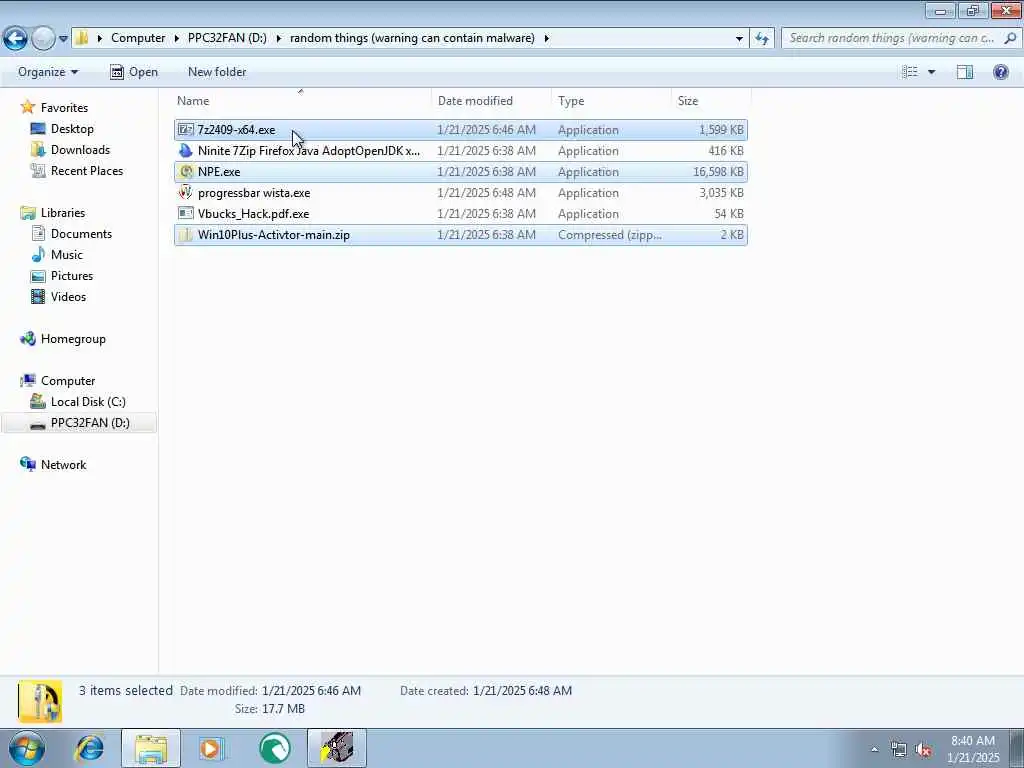Open Recent Places
1024x768 pixels.
pos(87,170)
